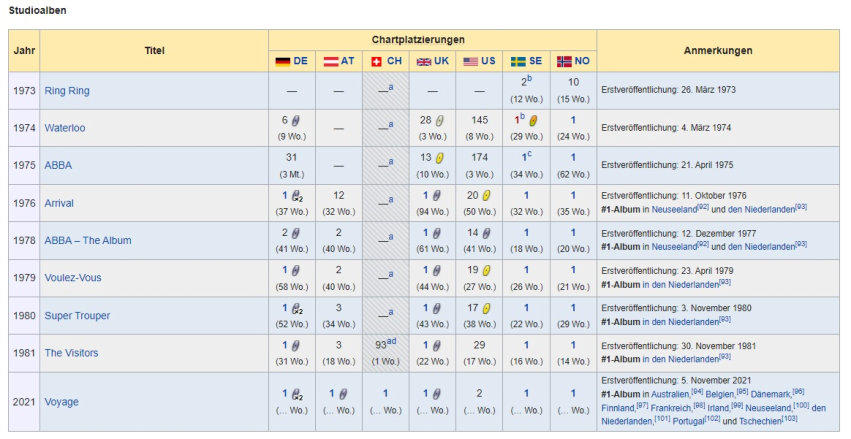
Task: Open The Visitors album link
Action: tap(71, 353)
